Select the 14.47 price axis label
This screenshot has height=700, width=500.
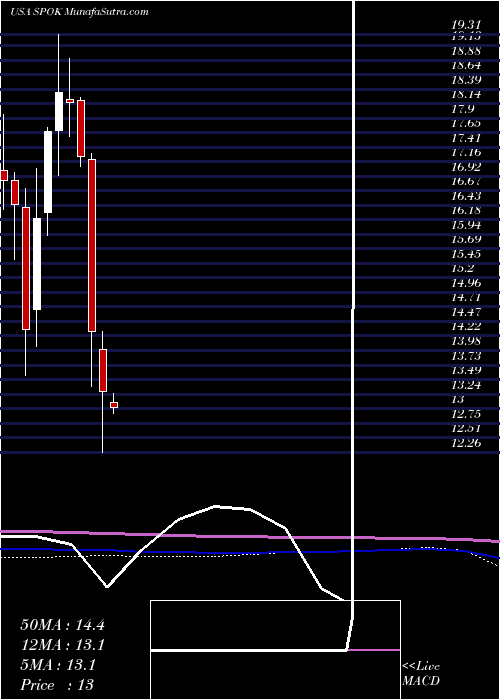(x=466, y=312)
